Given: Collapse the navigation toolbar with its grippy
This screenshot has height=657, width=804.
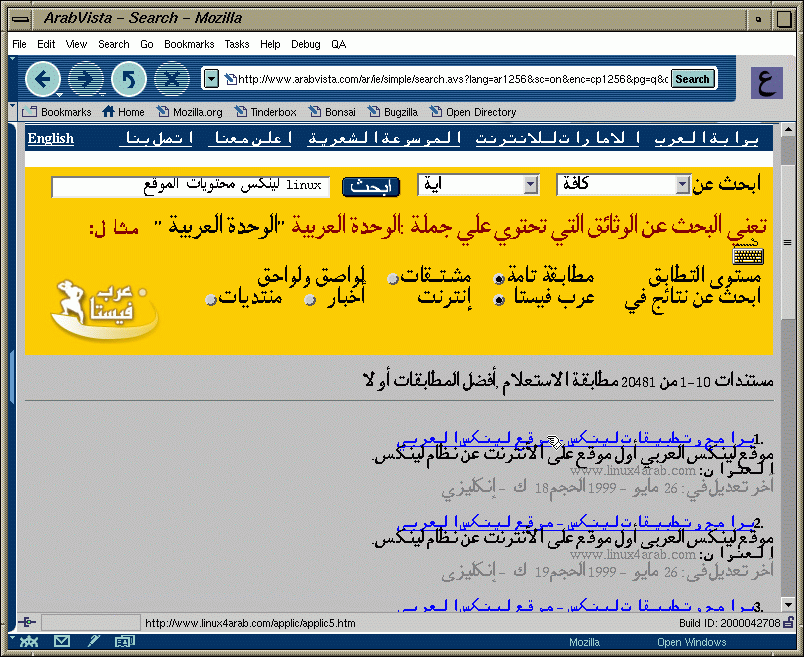Looking at the screenshot, I should tap(13, 78).
